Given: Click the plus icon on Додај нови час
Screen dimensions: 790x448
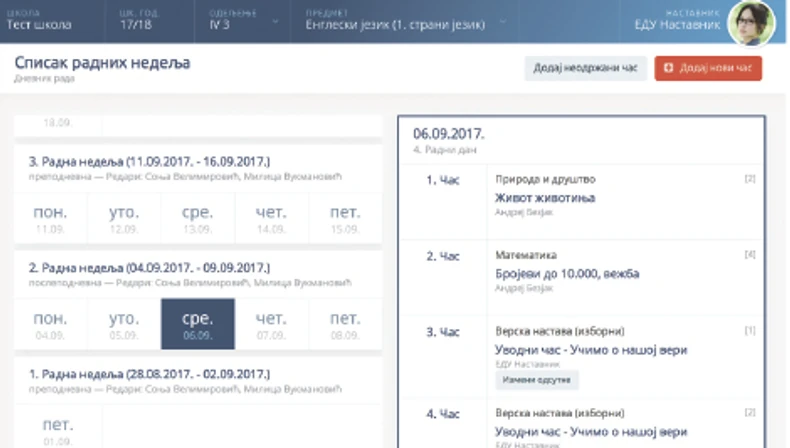Looking at the screenshot, I should coord(671,69).
